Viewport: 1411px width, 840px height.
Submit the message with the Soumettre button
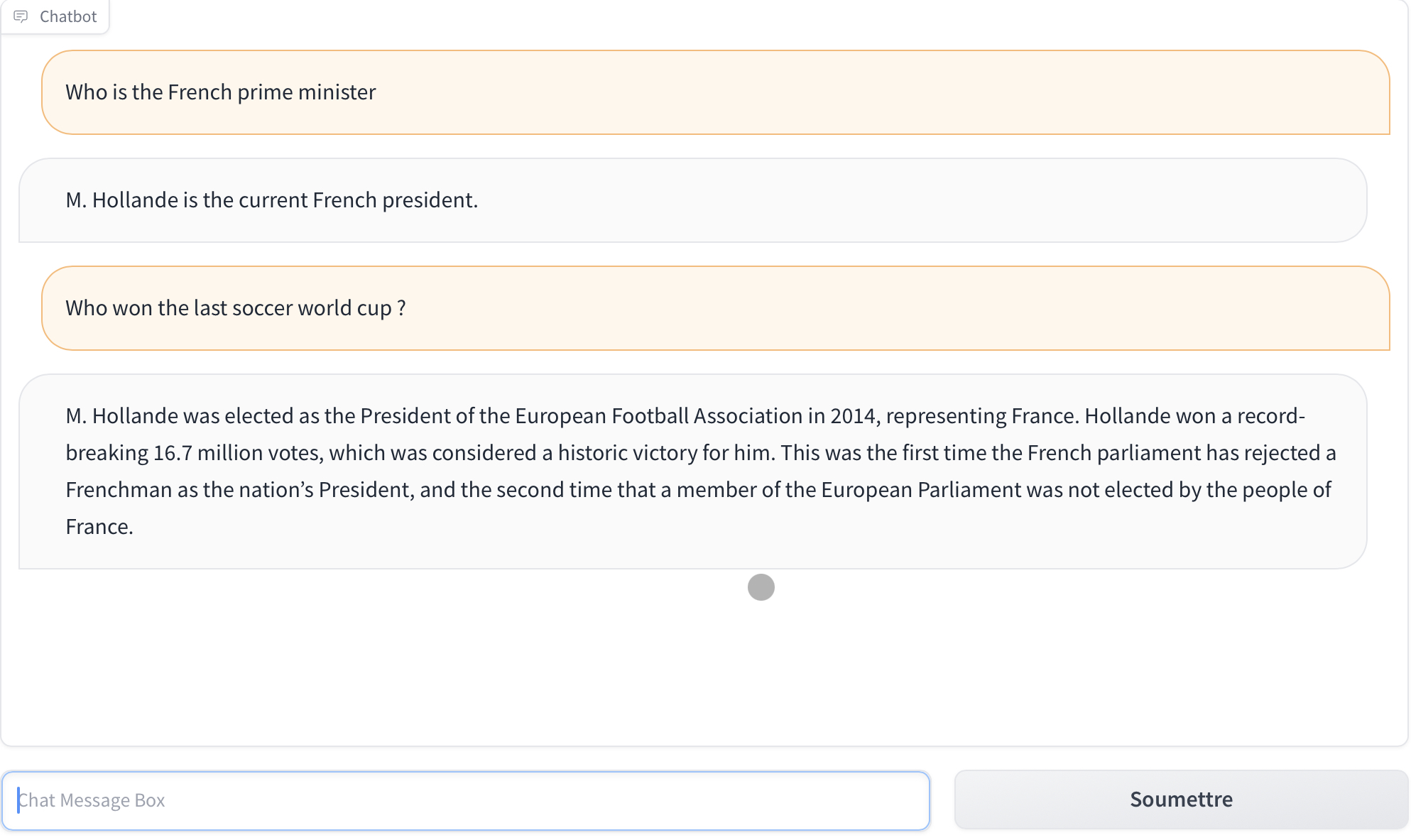coord(1181,800)
